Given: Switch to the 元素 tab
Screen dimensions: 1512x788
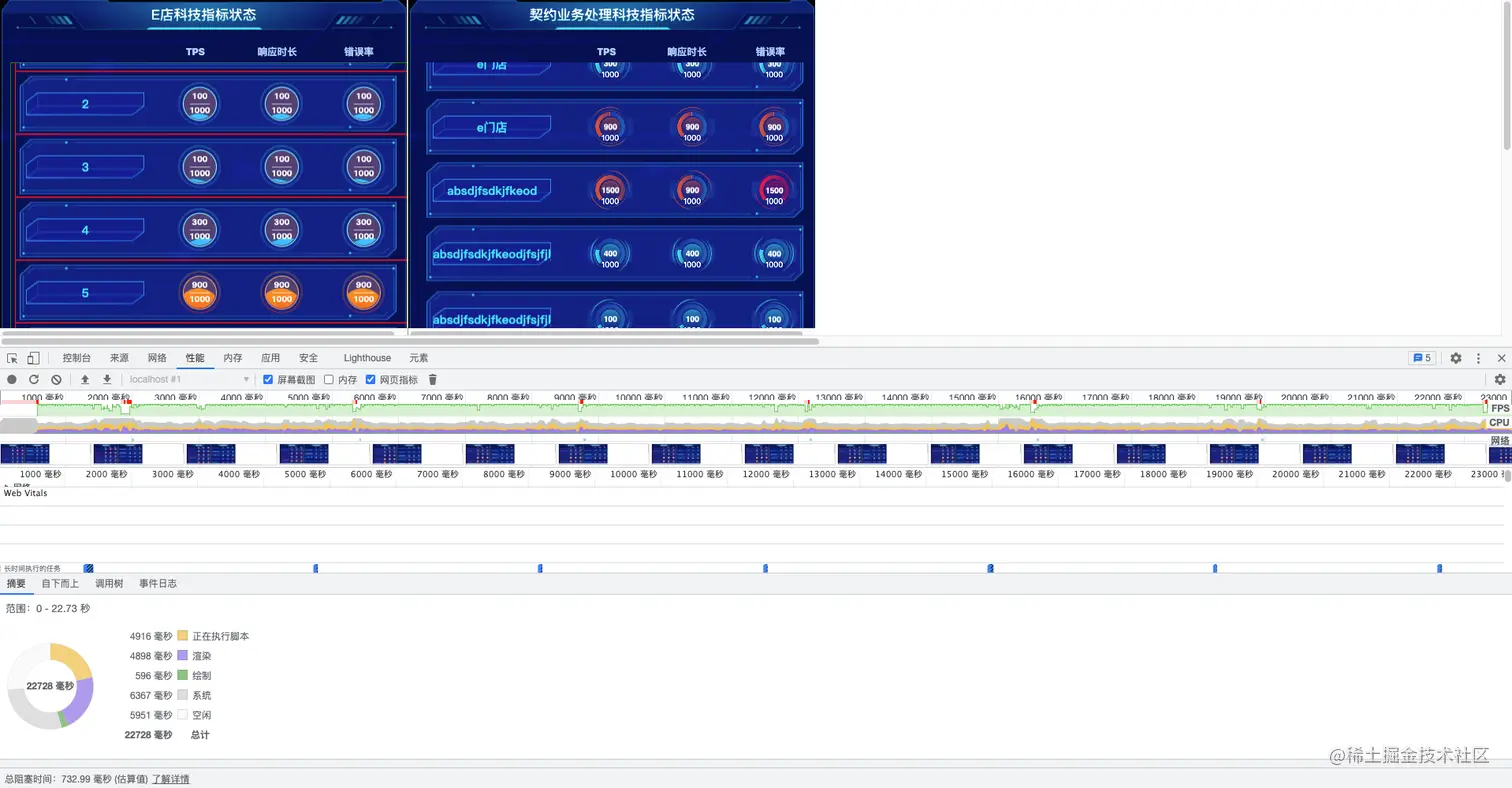Looking at the screenshot, I should click(419, 358).
